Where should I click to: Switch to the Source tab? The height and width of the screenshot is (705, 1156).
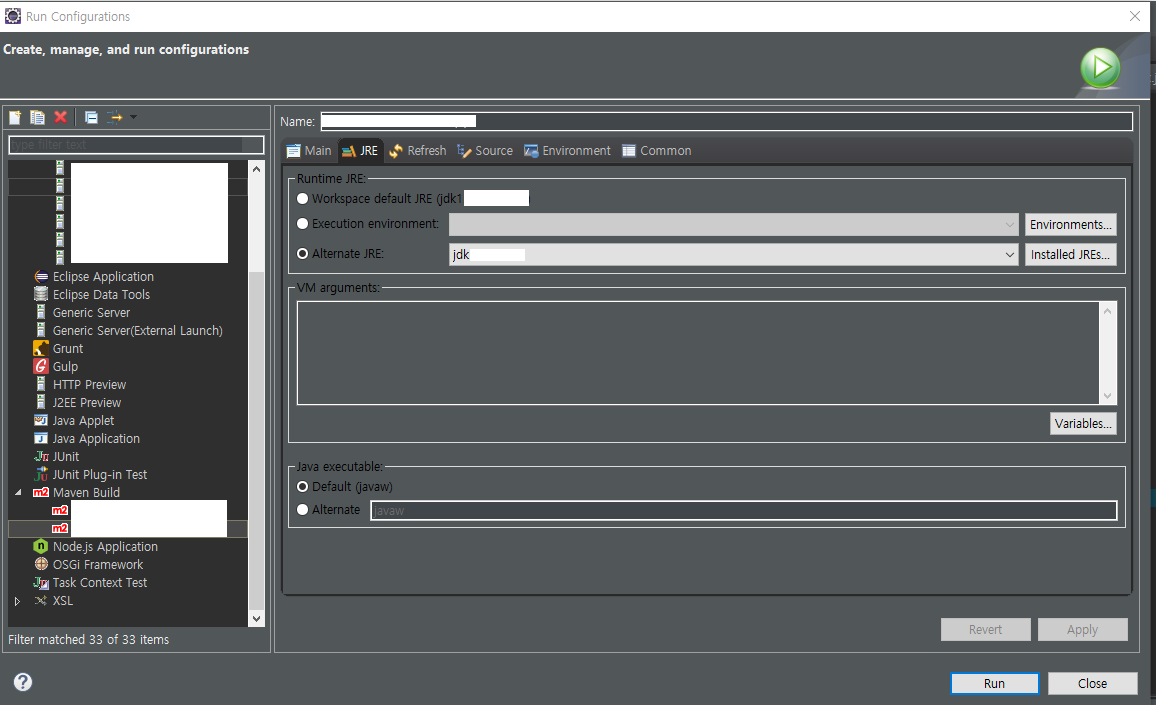click(x=485, y=150)
